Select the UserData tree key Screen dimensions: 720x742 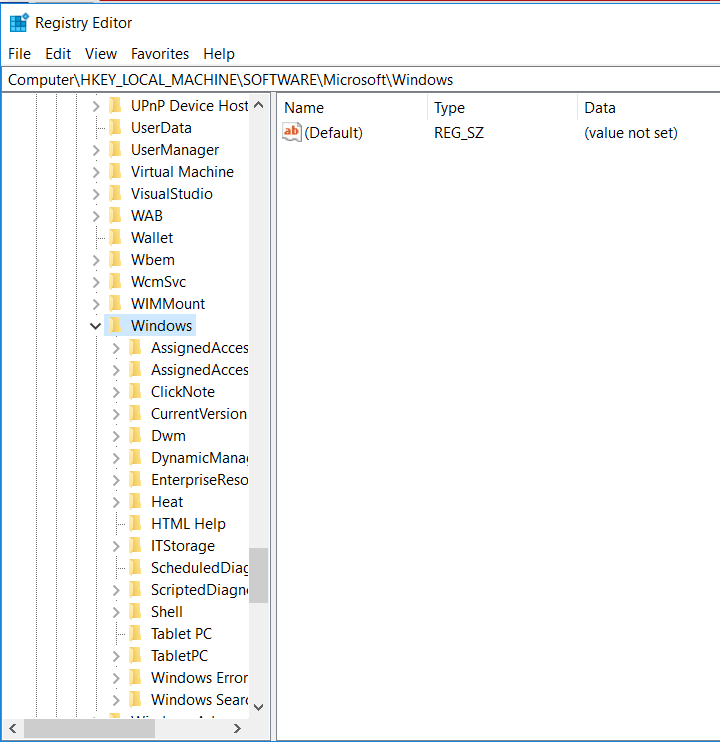[x=161, y=128]
